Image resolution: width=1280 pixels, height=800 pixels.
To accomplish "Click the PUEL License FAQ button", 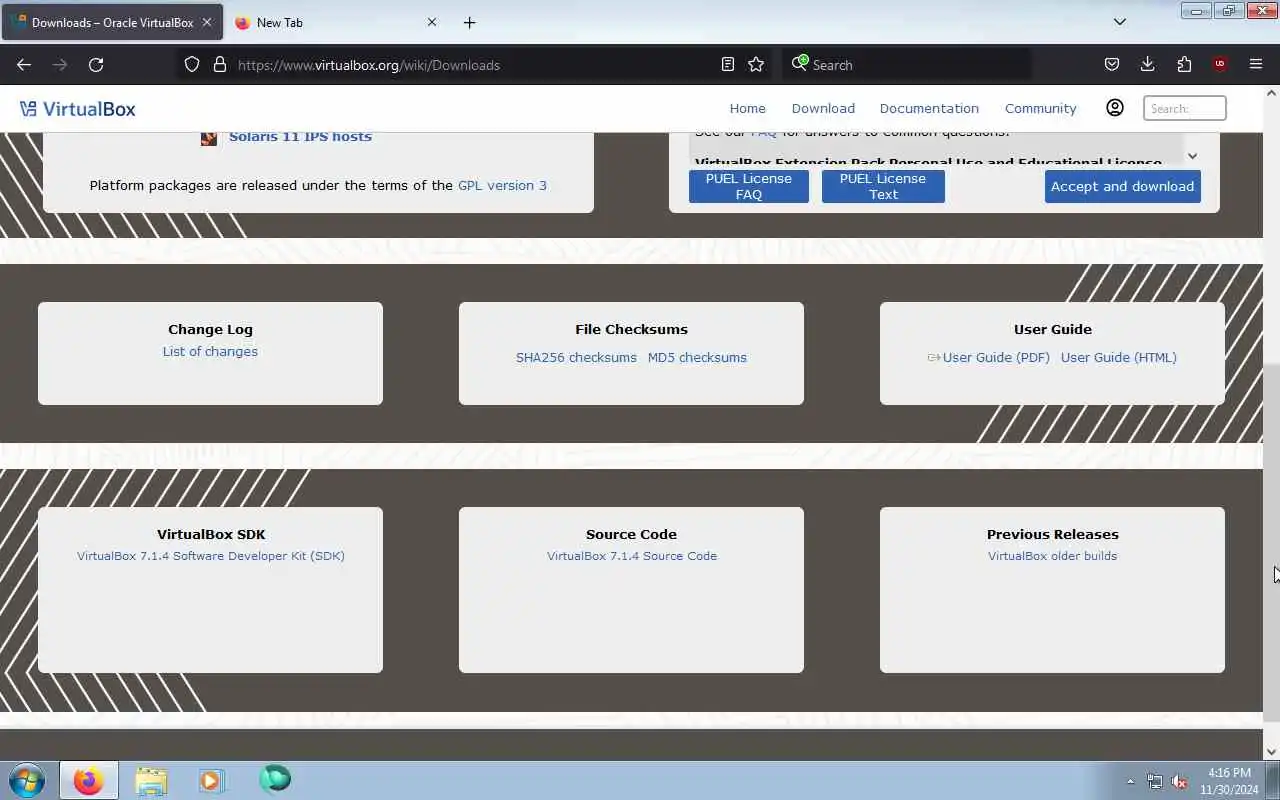I will coord(748,186).
